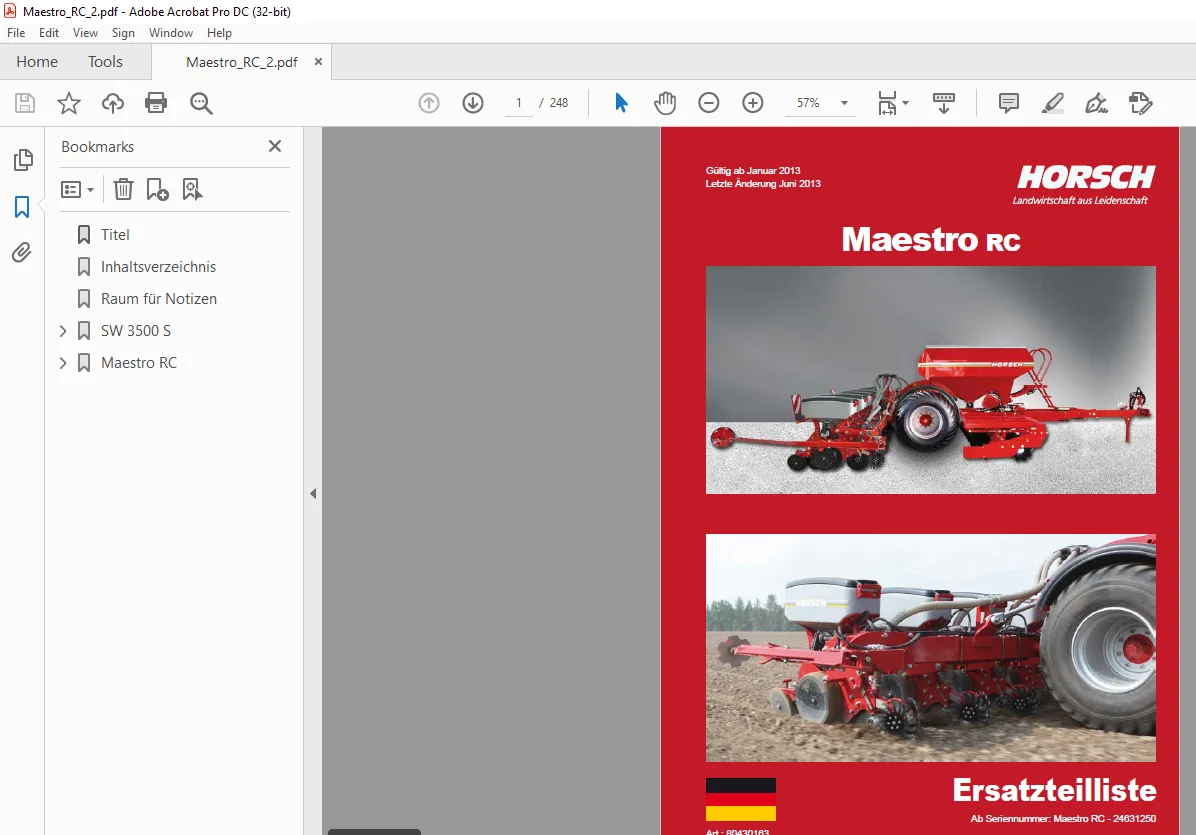
Task: Jump to Inhaltsverzeichnis bookmark
Action: 159,267
